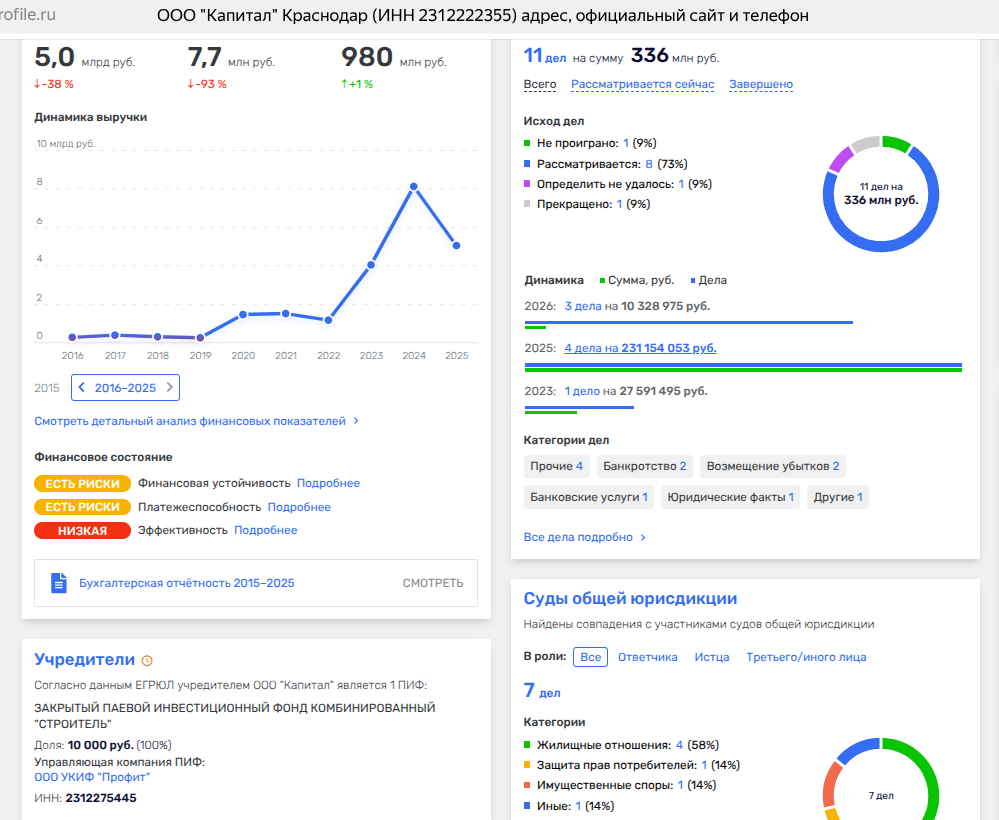Select the Все role filter
999x820 pixels.
[x=591, y=657]
